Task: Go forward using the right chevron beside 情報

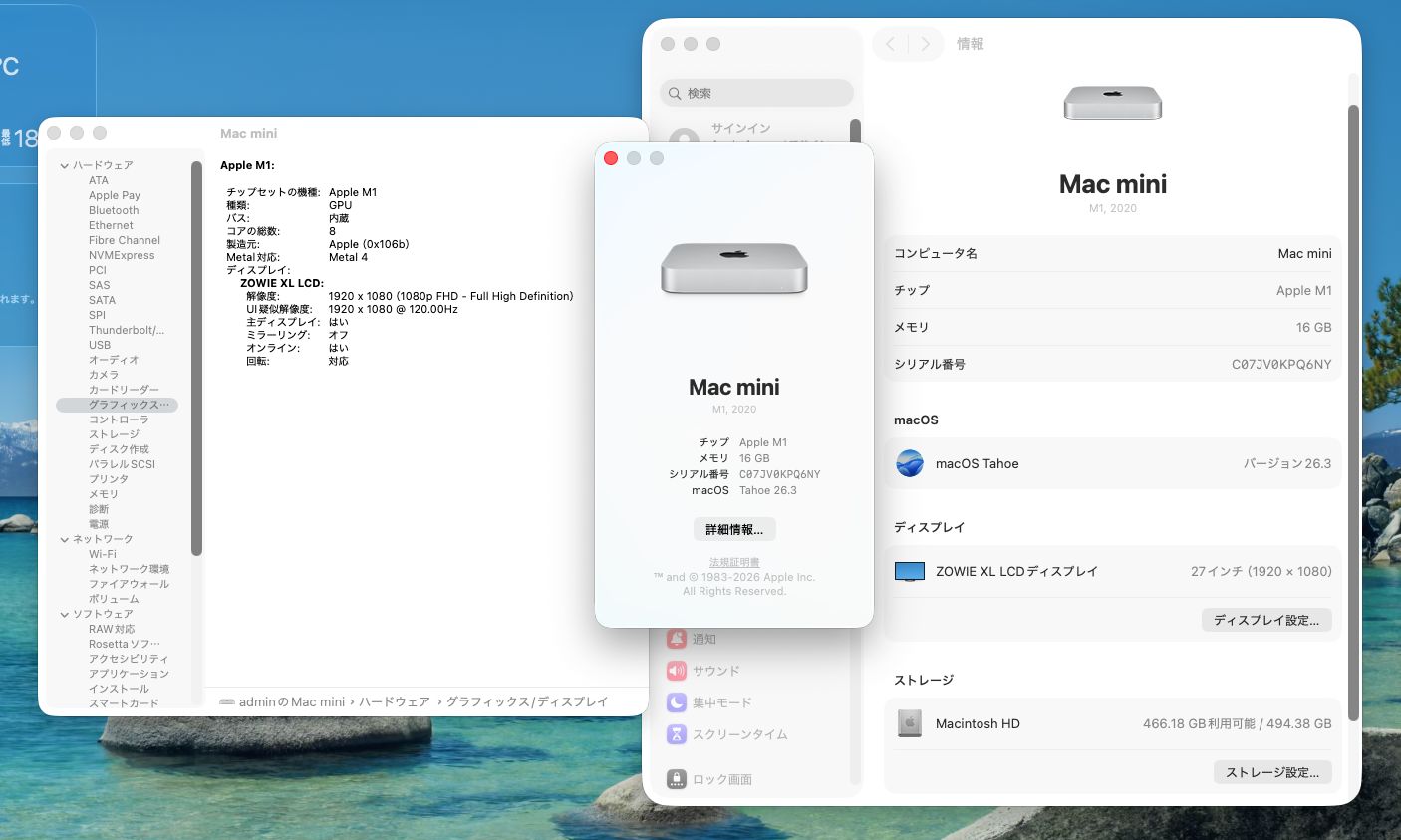Action: 926,44
